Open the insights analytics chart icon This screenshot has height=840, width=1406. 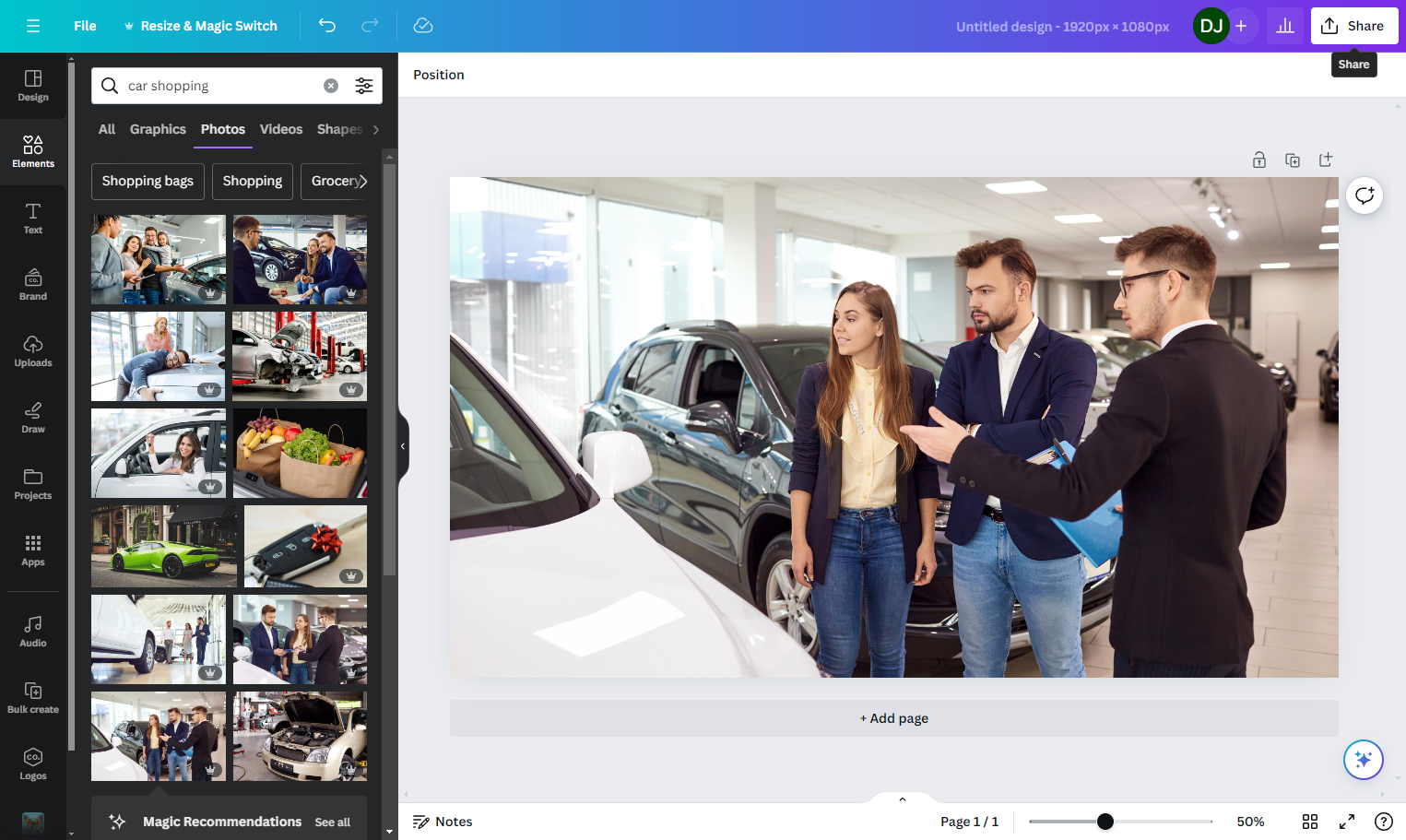click(x=1285, y=26)
